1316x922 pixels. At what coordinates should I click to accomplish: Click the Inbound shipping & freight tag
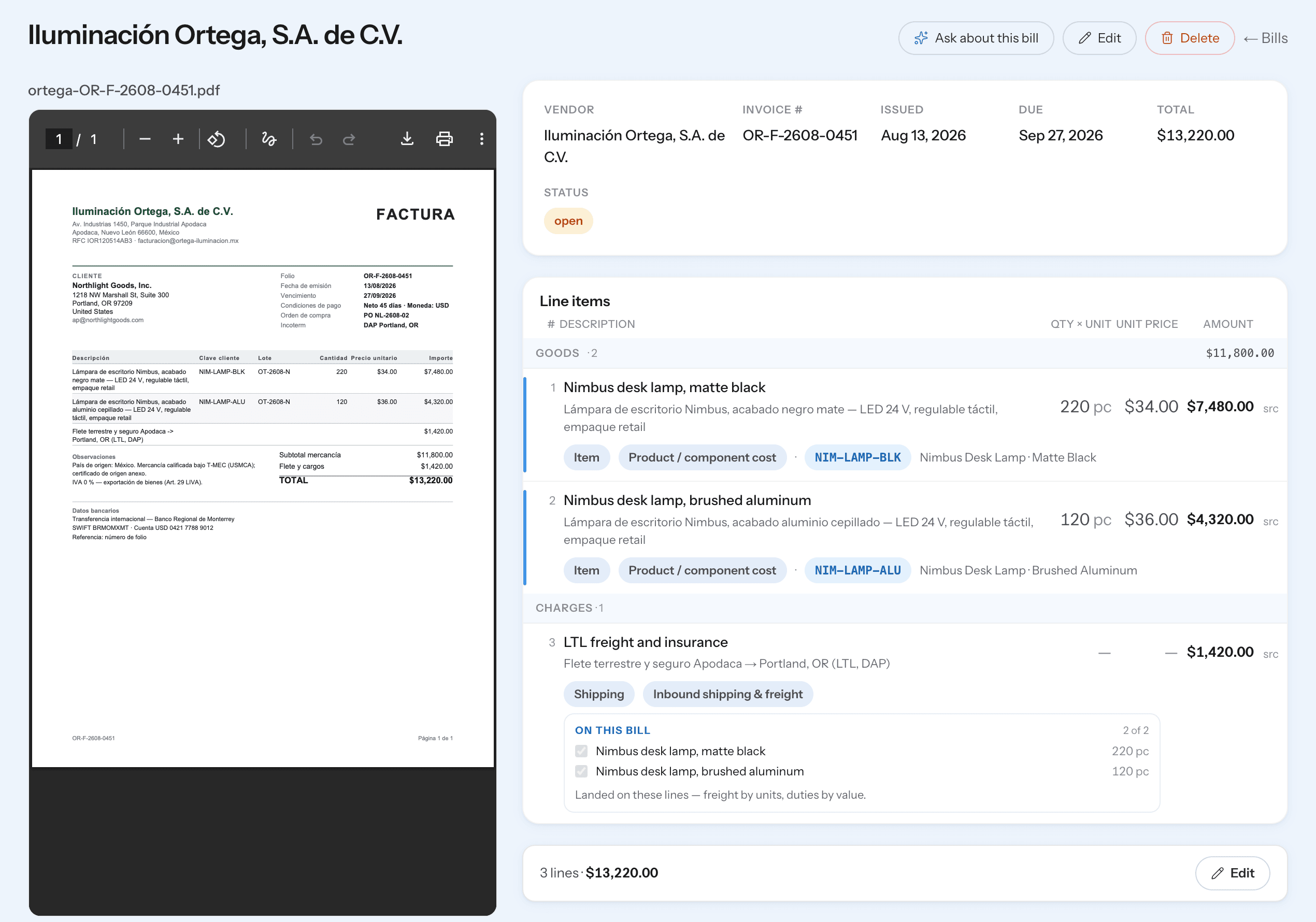728,694
